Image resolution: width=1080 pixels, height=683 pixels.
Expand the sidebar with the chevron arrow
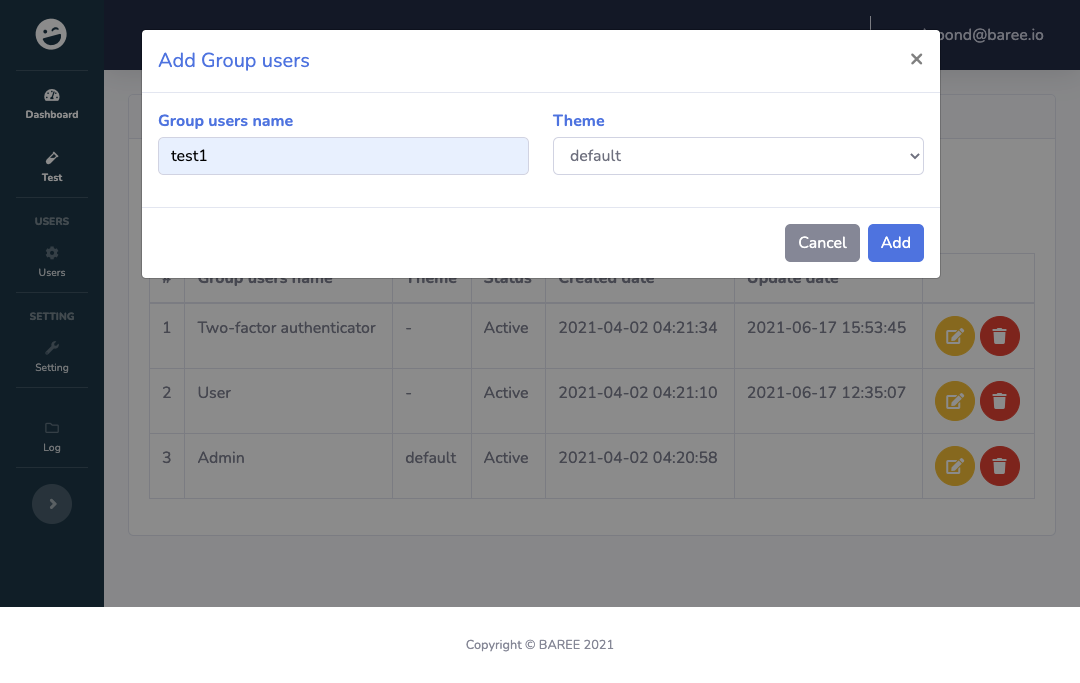pyautogui.click(x=51, y=503)
